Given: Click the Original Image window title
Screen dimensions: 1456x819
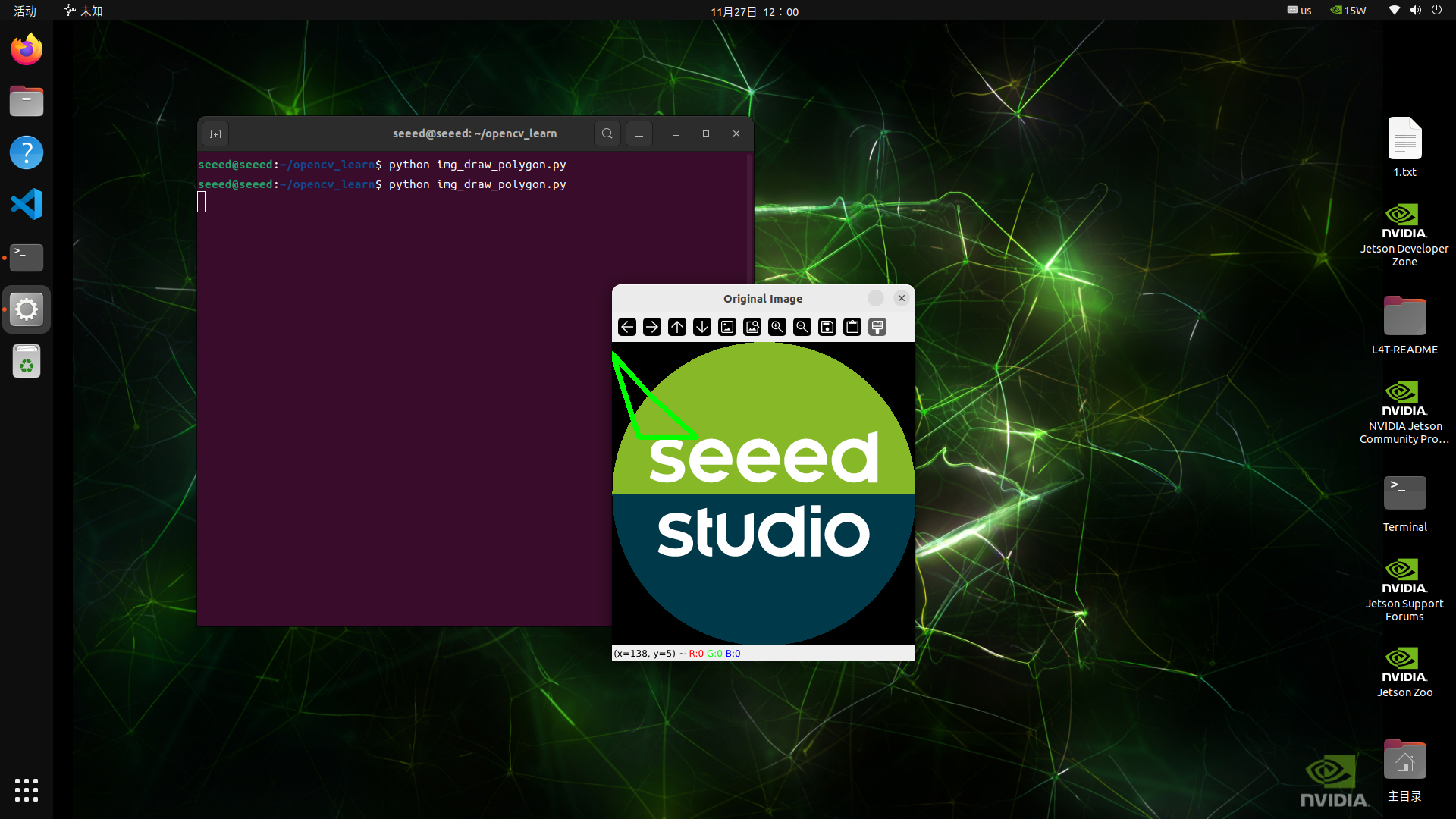Looking at the screenshot, I should tap(763, 299).
